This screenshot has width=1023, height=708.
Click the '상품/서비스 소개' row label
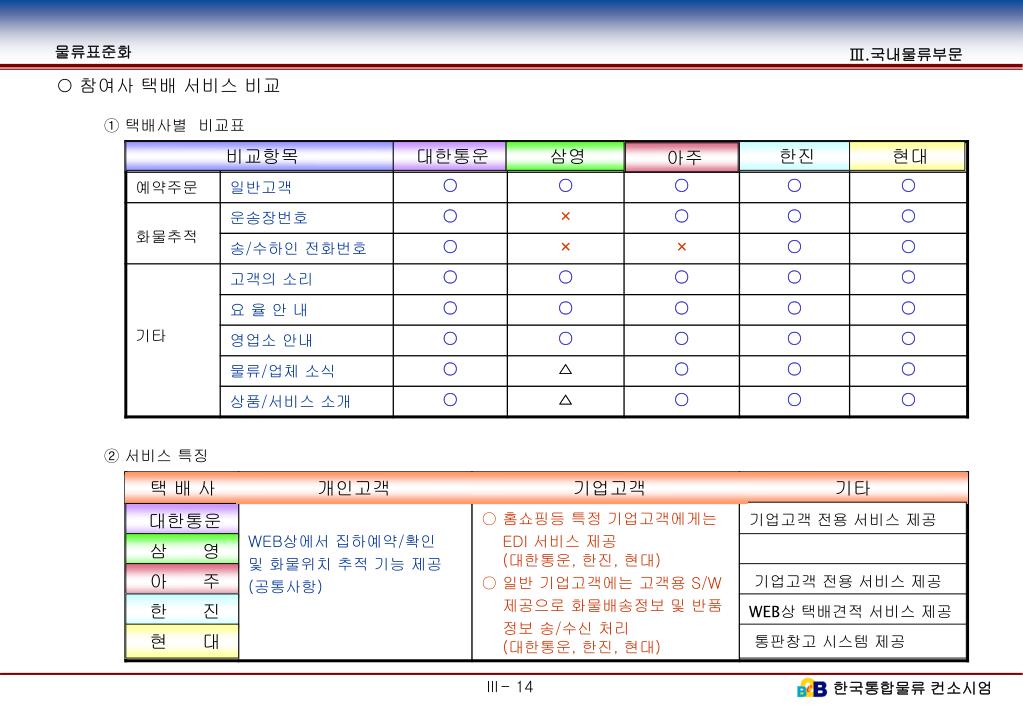290,401
